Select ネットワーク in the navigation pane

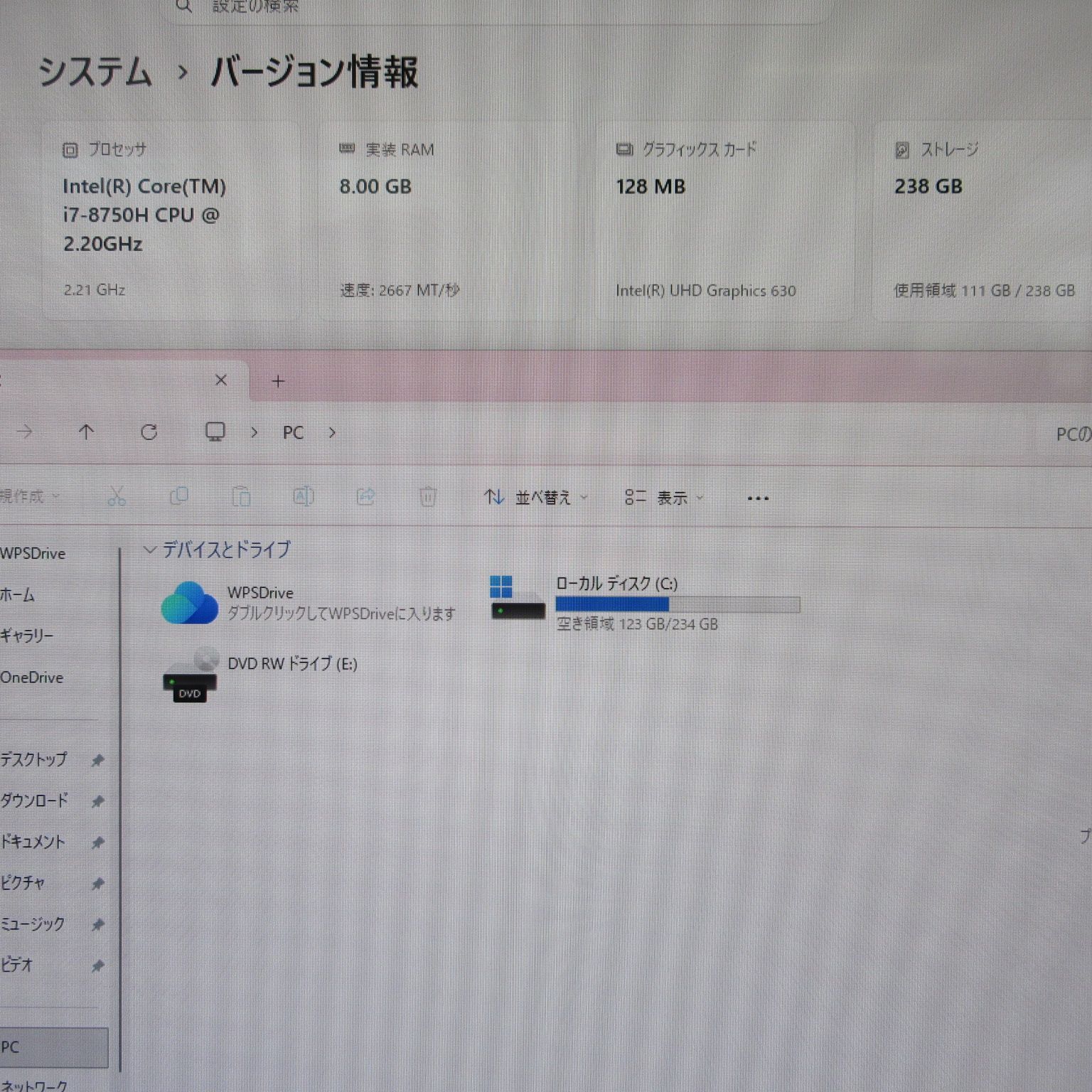click(x=34, y=1085)
